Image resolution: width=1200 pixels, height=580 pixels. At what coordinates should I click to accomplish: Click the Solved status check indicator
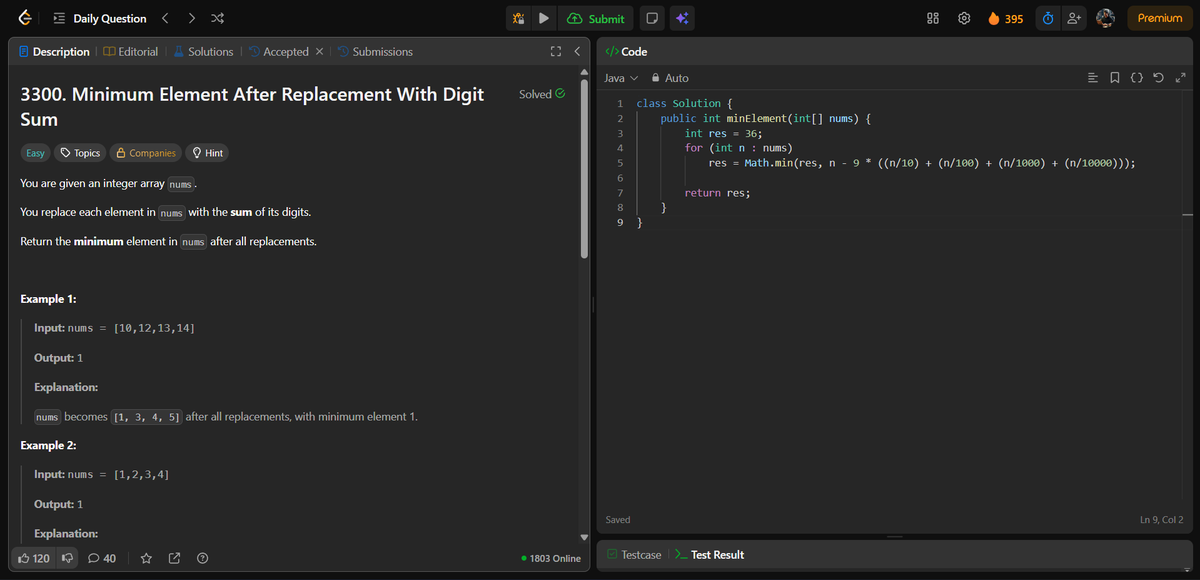543,94
